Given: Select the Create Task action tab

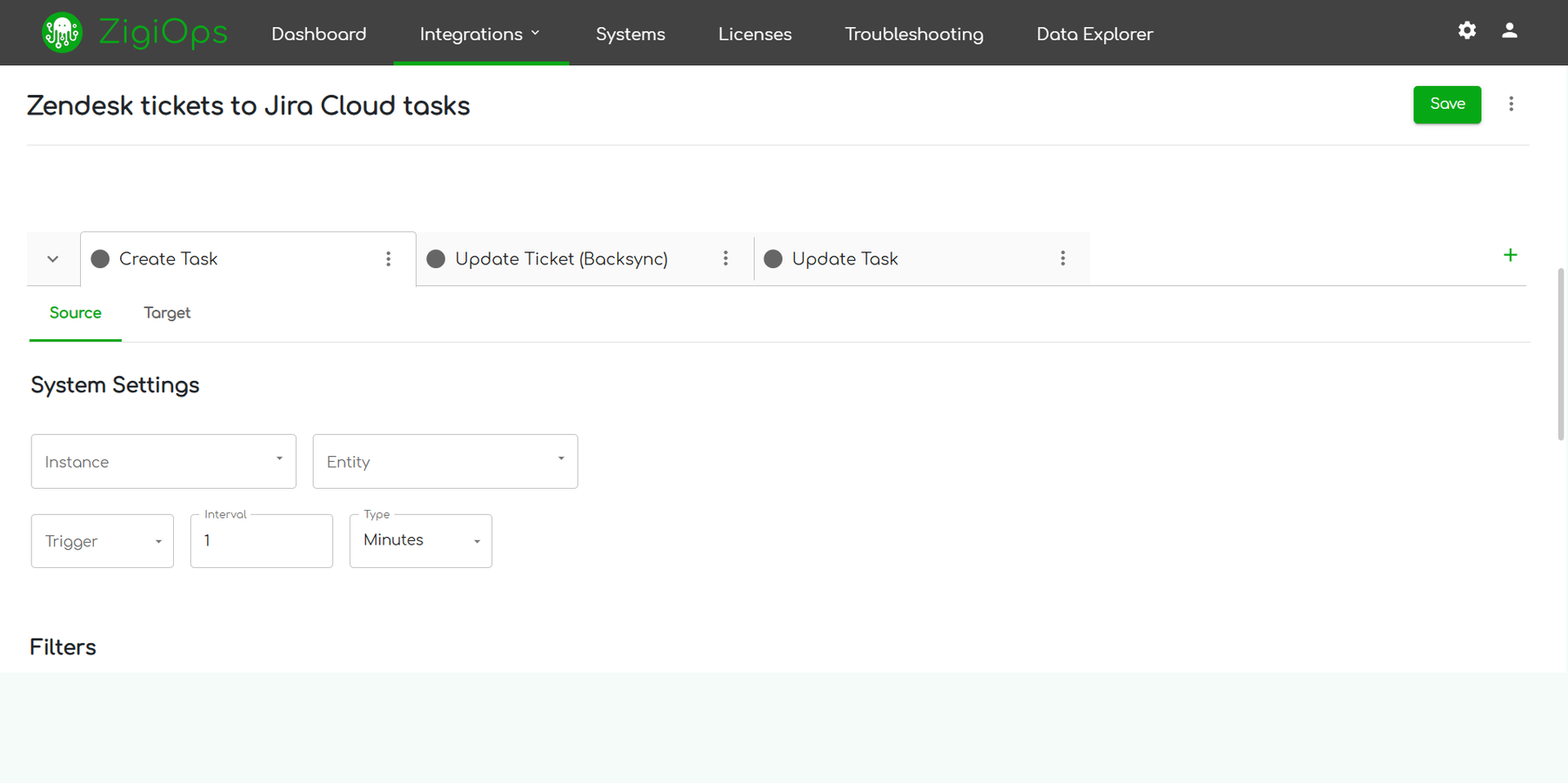Looking at the screenshot, I should [x=249, y=259].
